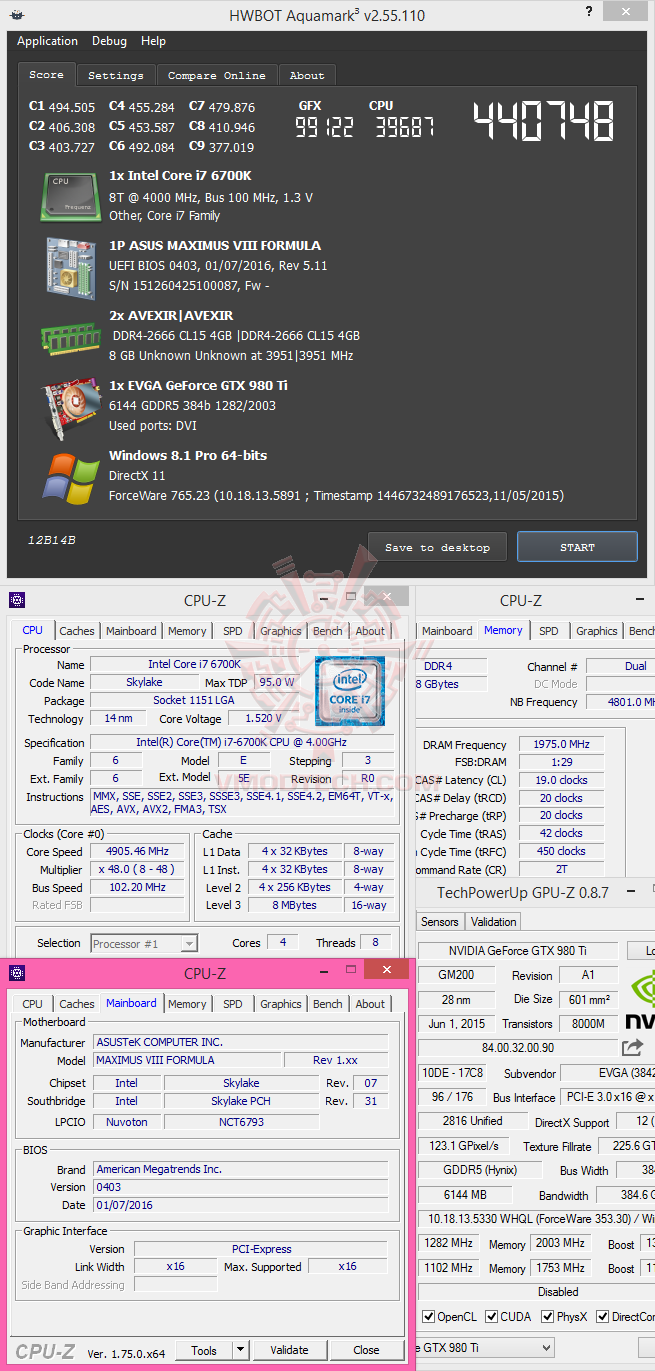The height and width of the screenshot is (1371, 655).
Task: Click the NCT6793 LPCIO field
Action: (x=241, y=1122)
